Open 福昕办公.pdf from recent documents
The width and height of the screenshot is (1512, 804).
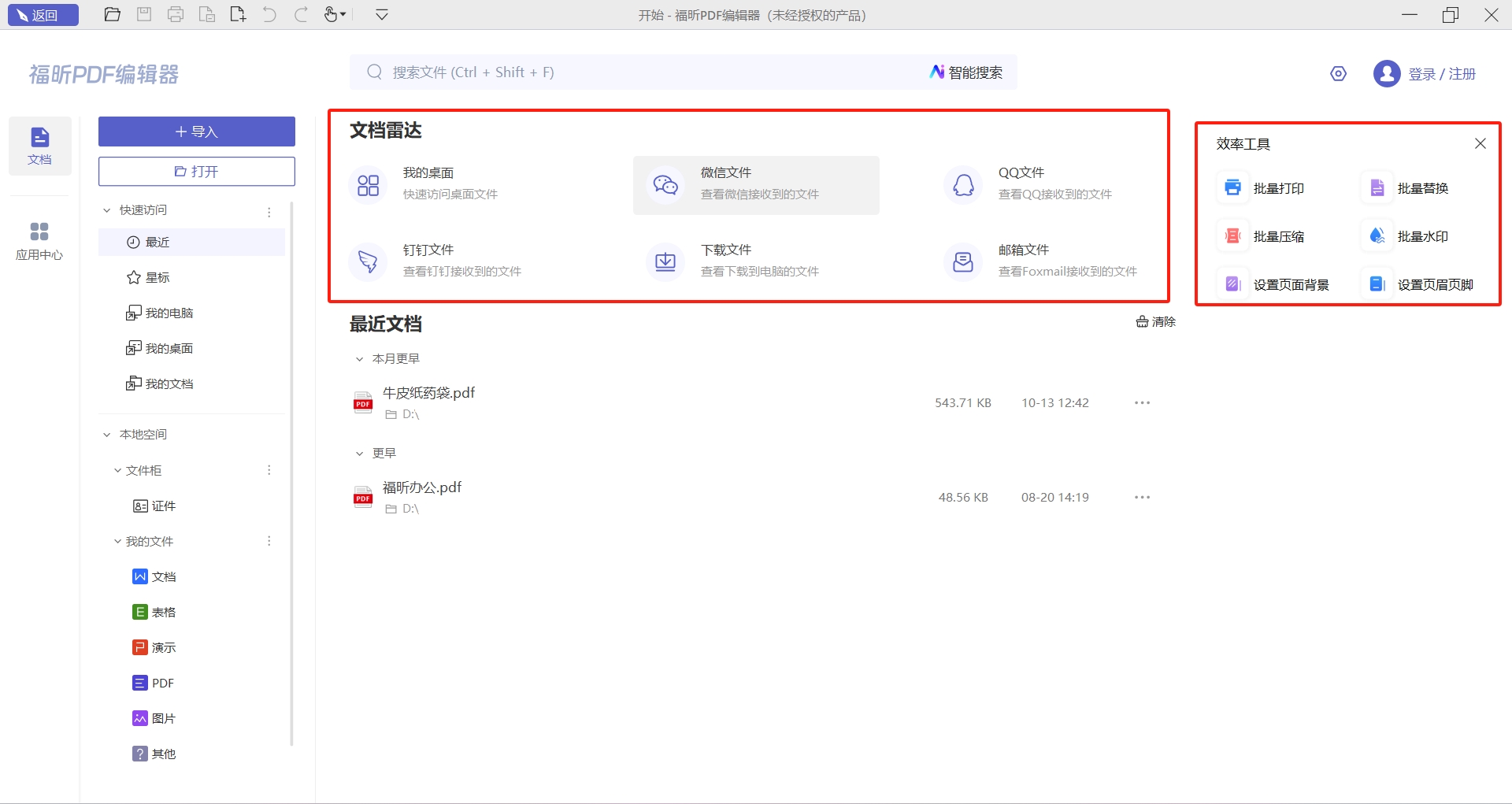(756, 498)
